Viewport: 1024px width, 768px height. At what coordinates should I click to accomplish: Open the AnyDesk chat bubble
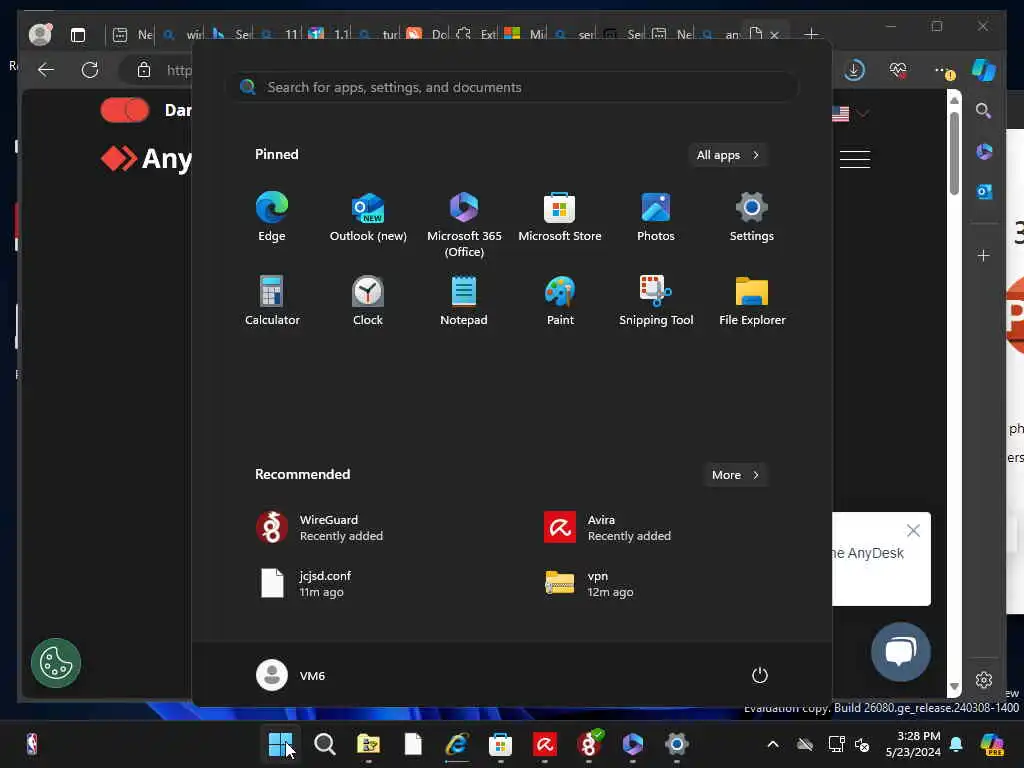click(901, 652)
